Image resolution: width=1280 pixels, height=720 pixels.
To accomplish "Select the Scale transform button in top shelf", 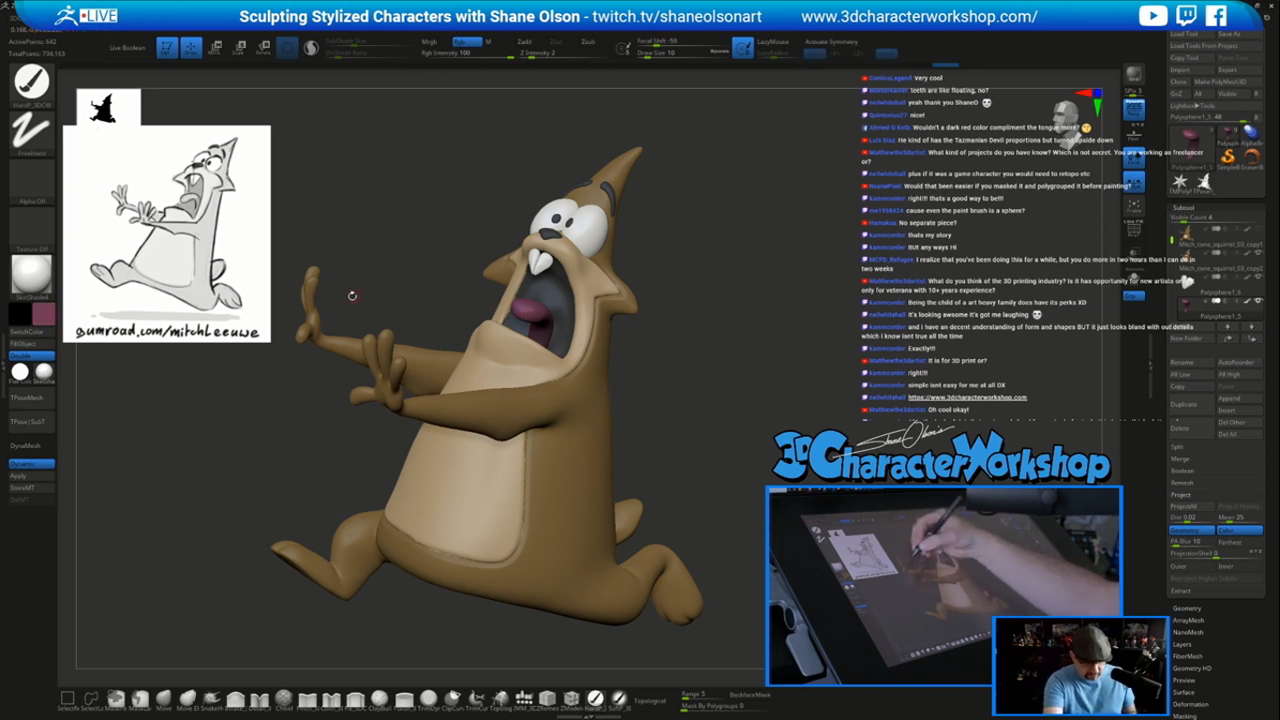I will click(238, 47).
